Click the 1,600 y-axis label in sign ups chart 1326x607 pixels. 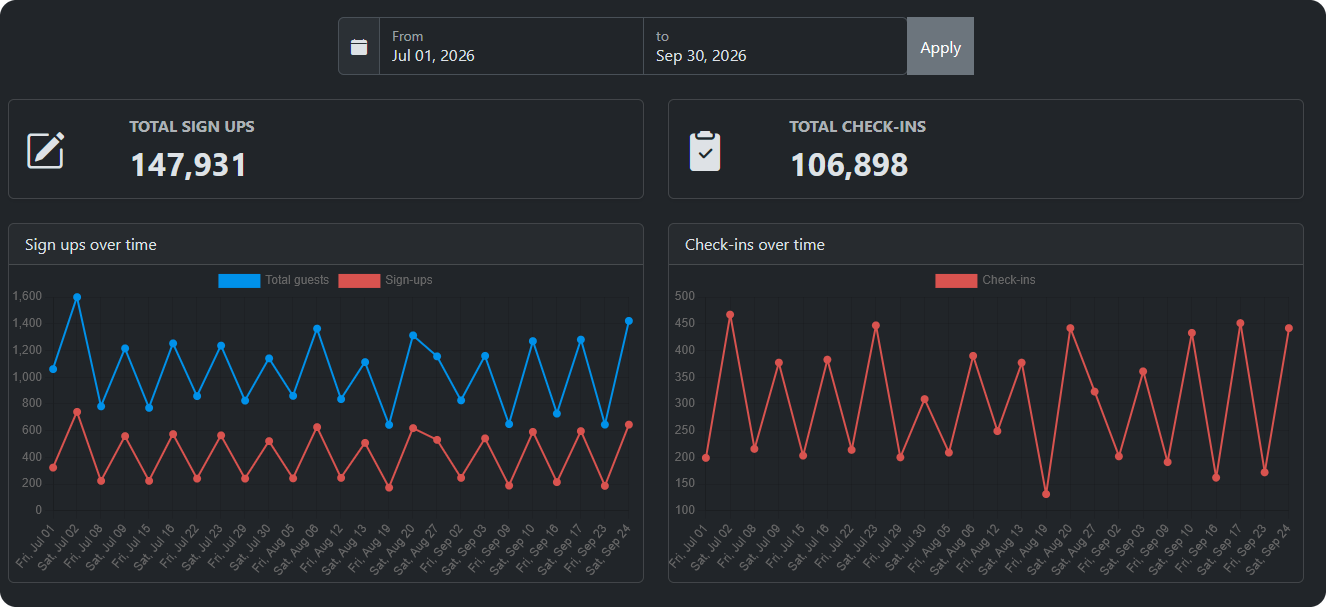[x=27, y=296]
